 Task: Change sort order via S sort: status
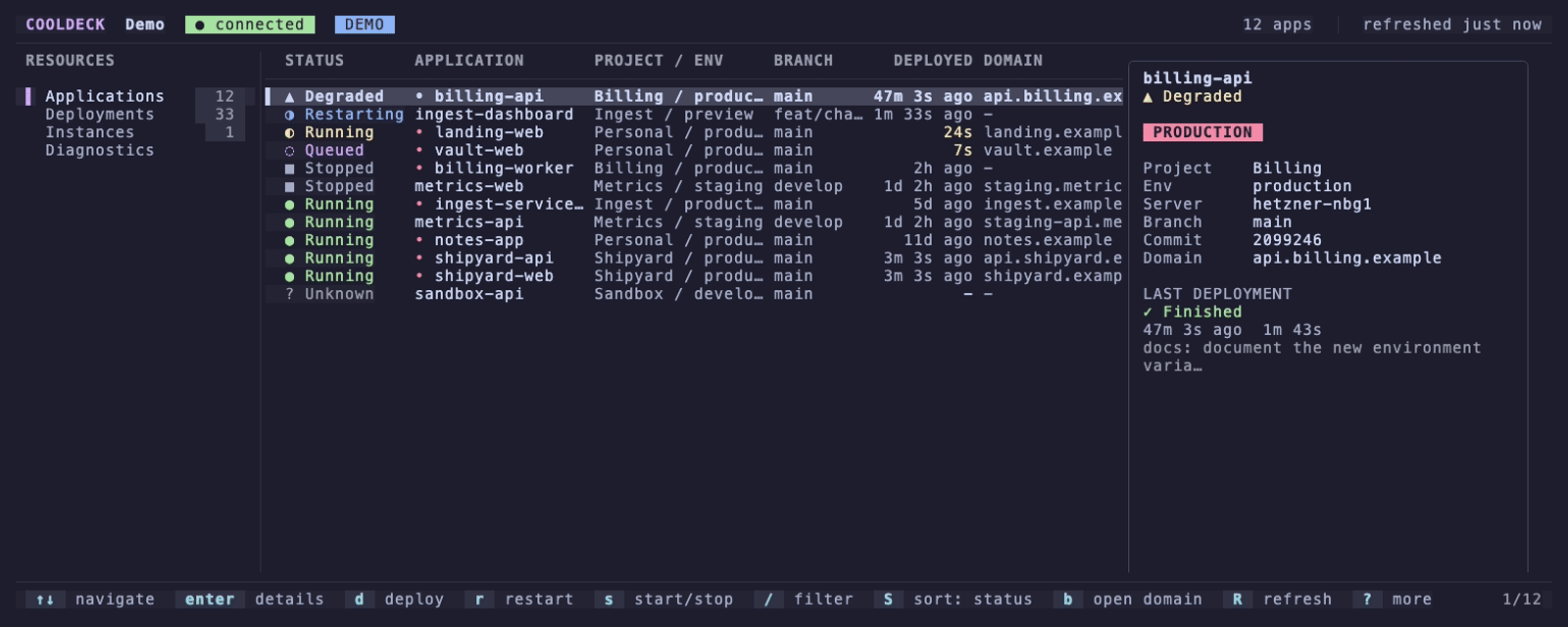click(x=954, y=600)
